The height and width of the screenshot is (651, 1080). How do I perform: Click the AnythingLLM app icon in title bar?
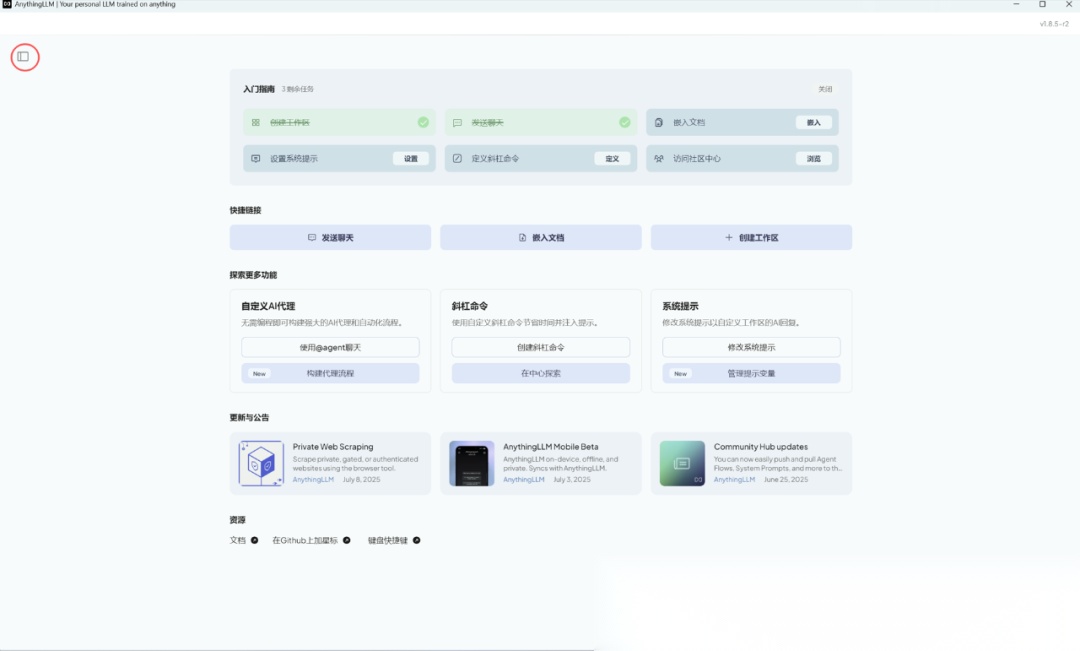coord(7,4)
